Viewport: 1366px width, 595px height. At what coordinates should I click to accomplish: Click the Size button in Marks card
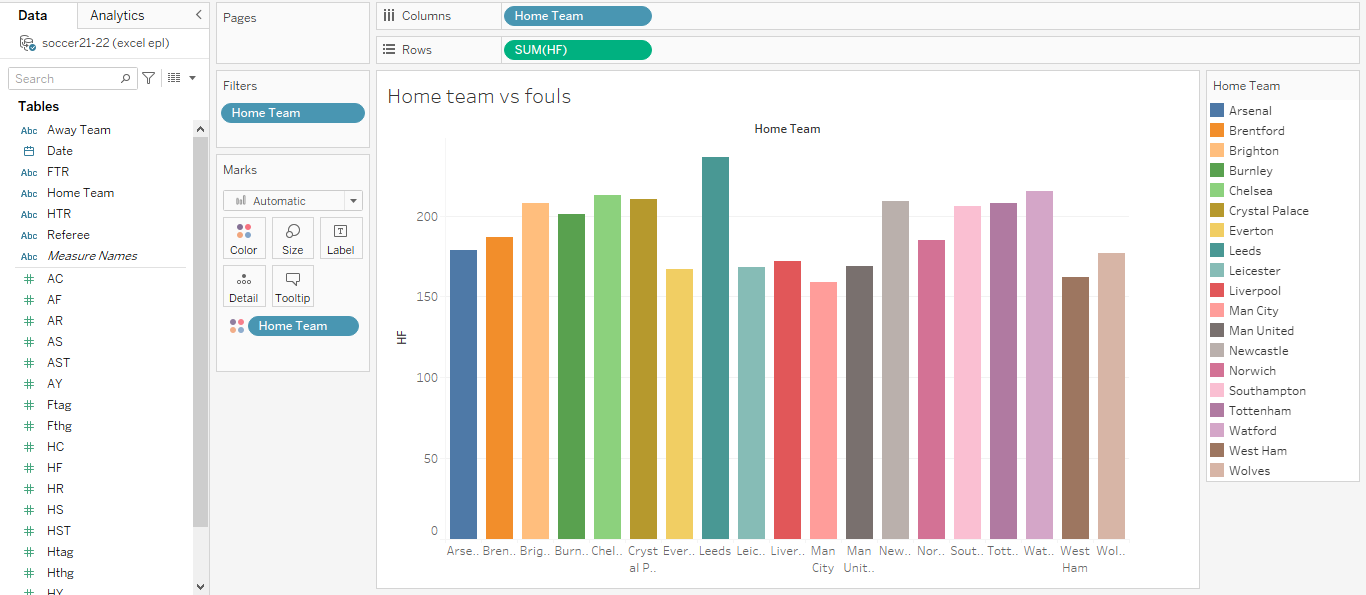coord(292,237)
